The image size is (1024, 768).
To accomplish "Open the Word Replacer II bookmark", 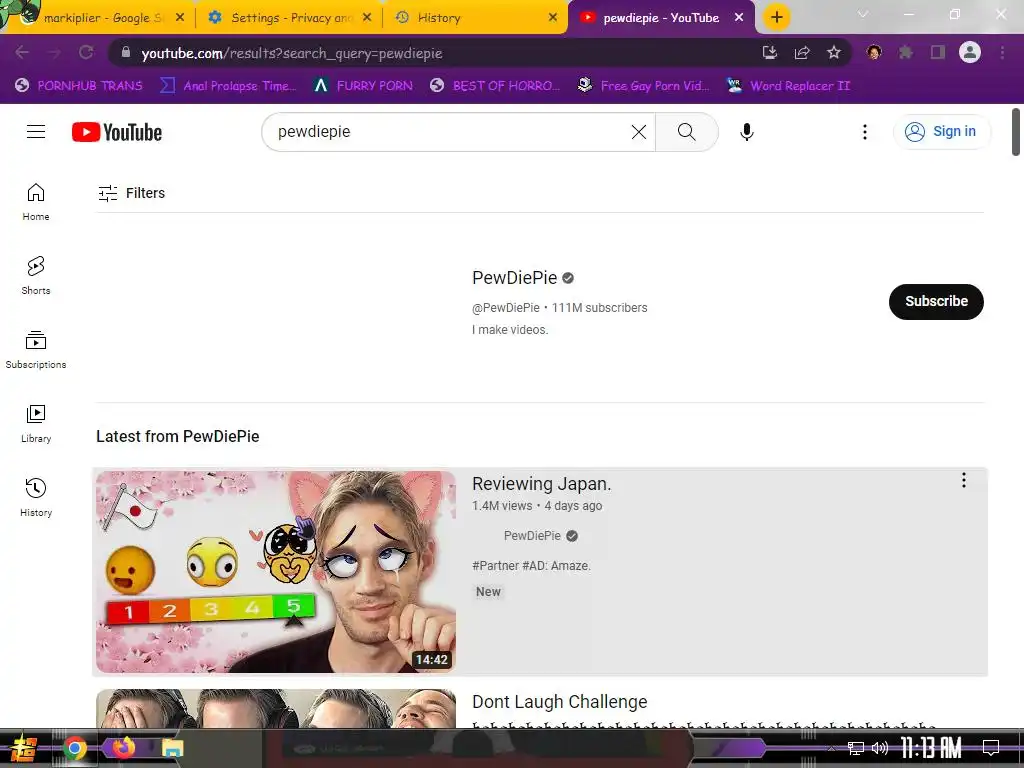I will point(789,86).
